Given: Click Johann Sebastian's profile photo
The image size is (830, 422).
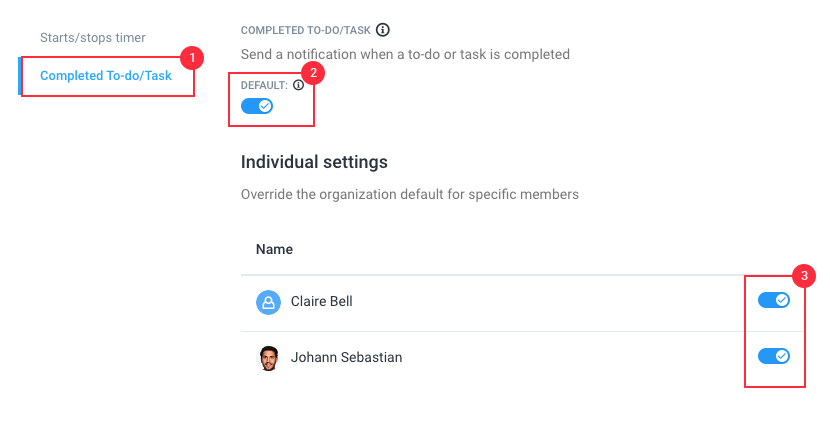Looking at the screenshot, I should (x=268, y=358).
